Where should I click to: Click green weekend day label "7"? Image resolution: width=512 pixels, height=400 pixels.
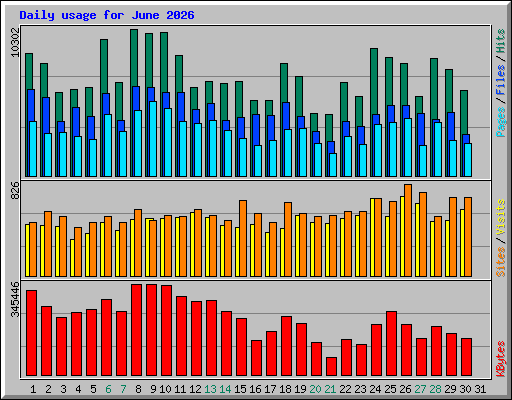123,389
